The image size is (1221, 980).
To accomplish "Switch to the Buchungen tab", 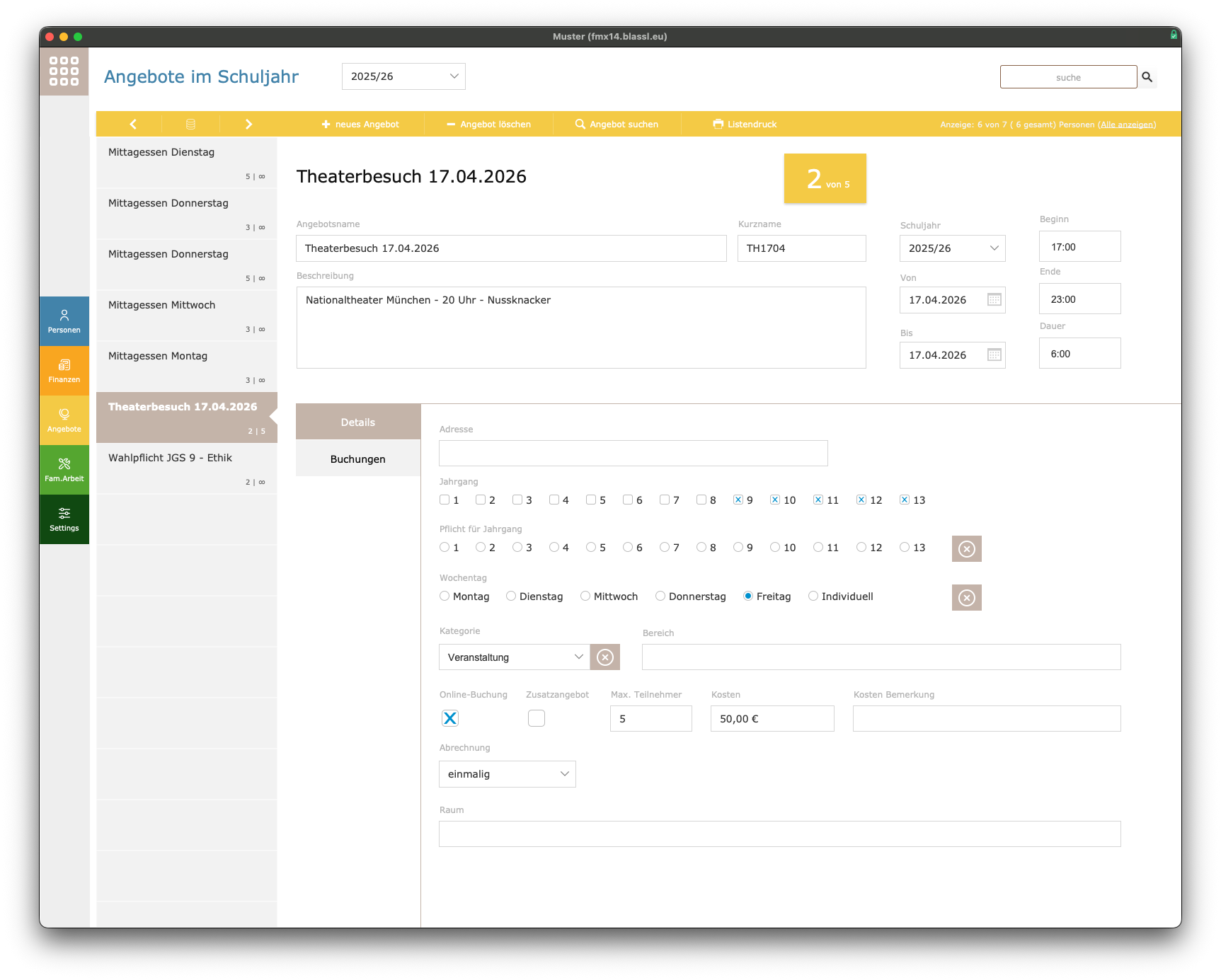I will [x=357, y=459].
